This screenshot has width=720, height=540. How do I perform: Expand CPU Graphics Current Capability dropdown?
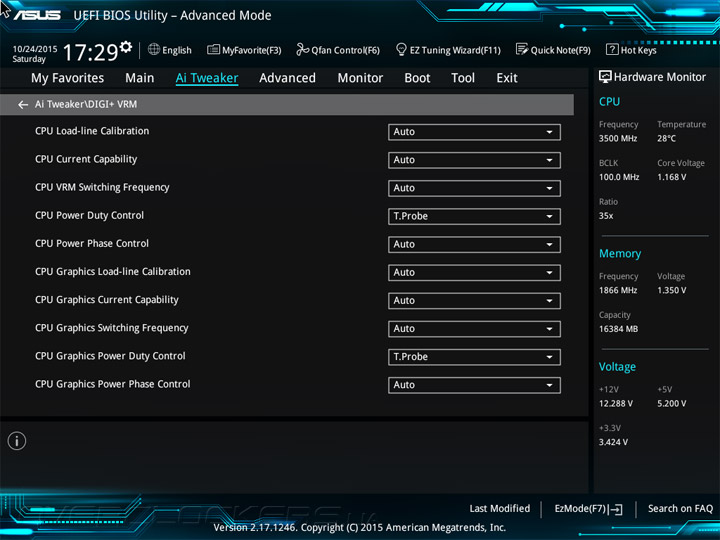(474, 301)
